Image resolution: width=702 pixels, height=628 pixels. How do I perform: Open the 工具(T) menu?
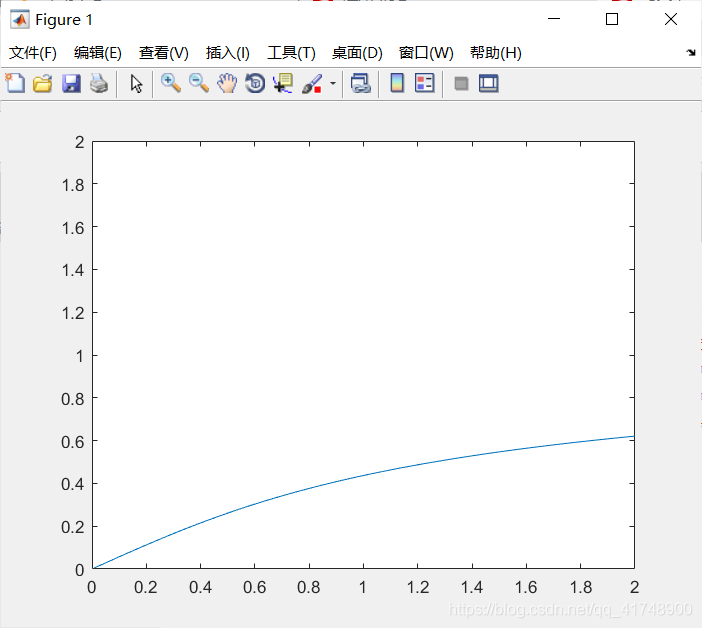pyautogui.click(x=291, y=53)
